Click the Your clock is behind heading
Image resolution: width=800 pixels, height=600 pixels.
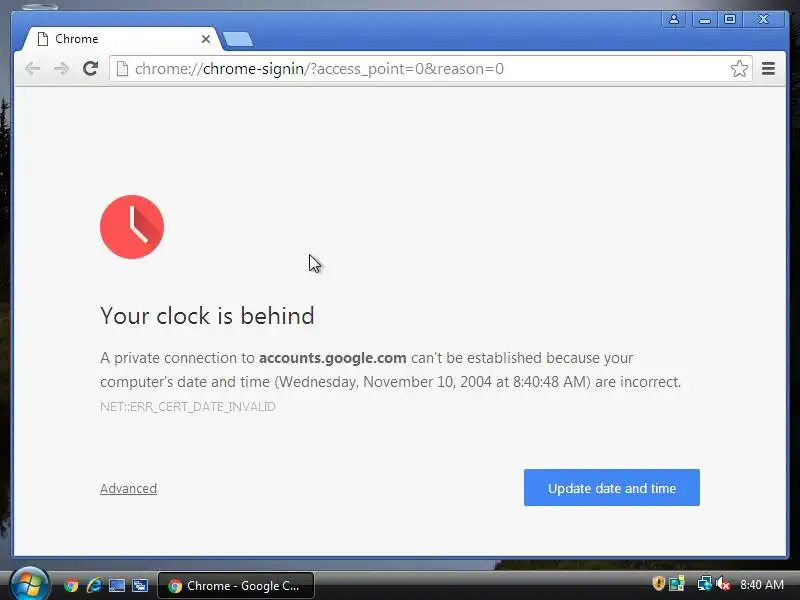coord(207,316)
